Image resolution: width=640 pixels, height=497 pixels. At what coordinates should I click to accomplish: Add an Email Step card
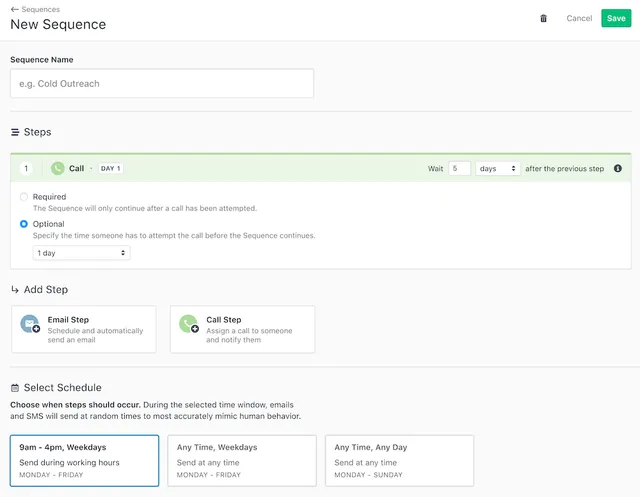[x=84, y=329]
